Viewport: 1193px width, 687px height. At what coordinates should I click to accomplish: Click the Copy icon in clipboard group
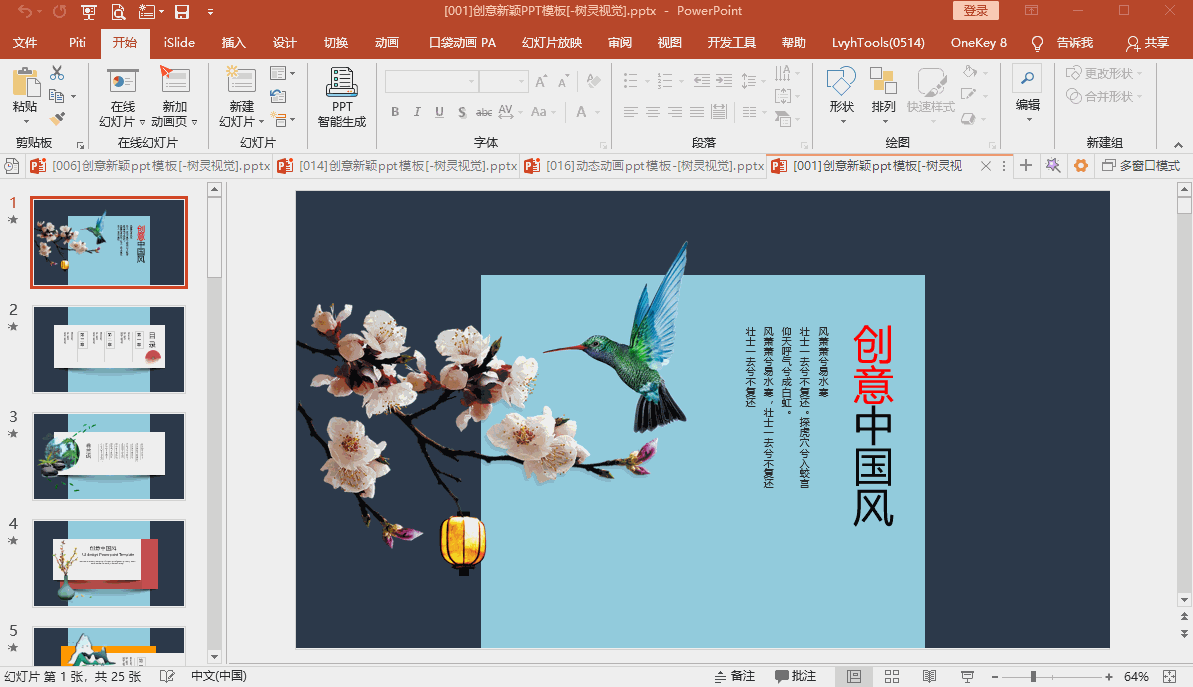(56, 96)
